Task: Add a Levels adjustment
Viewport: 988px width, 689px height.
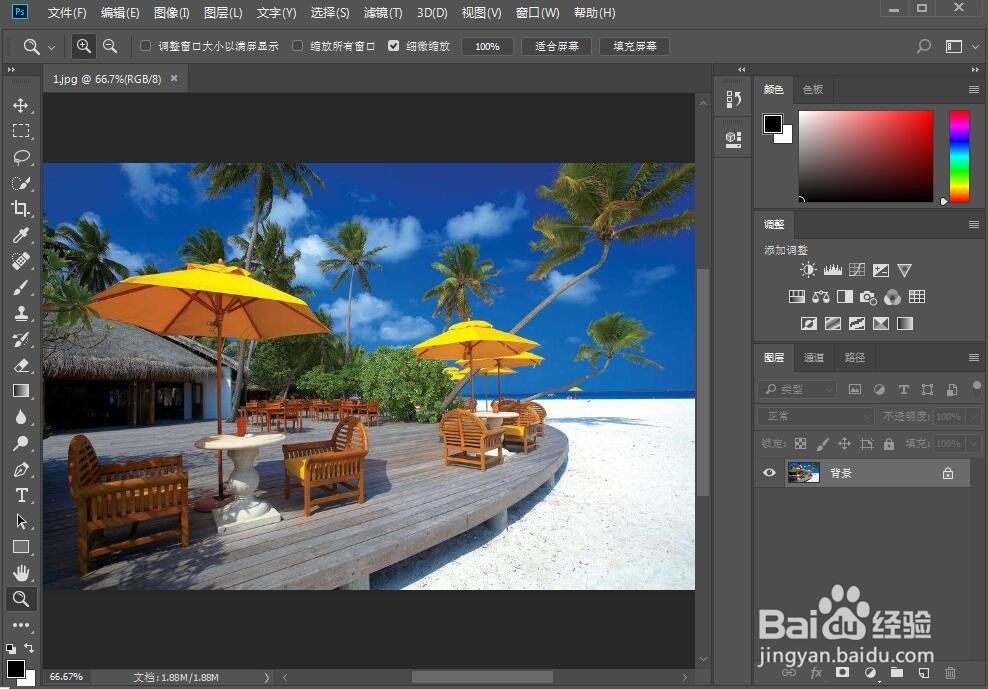Action: click(x=832, y=270)
